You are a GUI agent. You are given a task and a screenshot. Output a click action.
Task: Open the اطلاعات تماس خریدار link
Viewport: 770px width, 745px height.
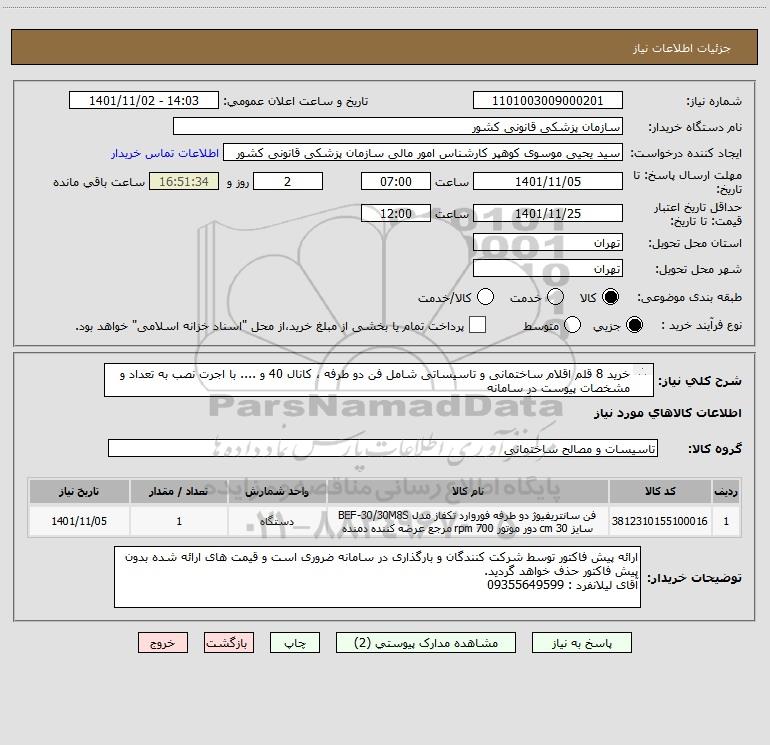coord(165,153)
